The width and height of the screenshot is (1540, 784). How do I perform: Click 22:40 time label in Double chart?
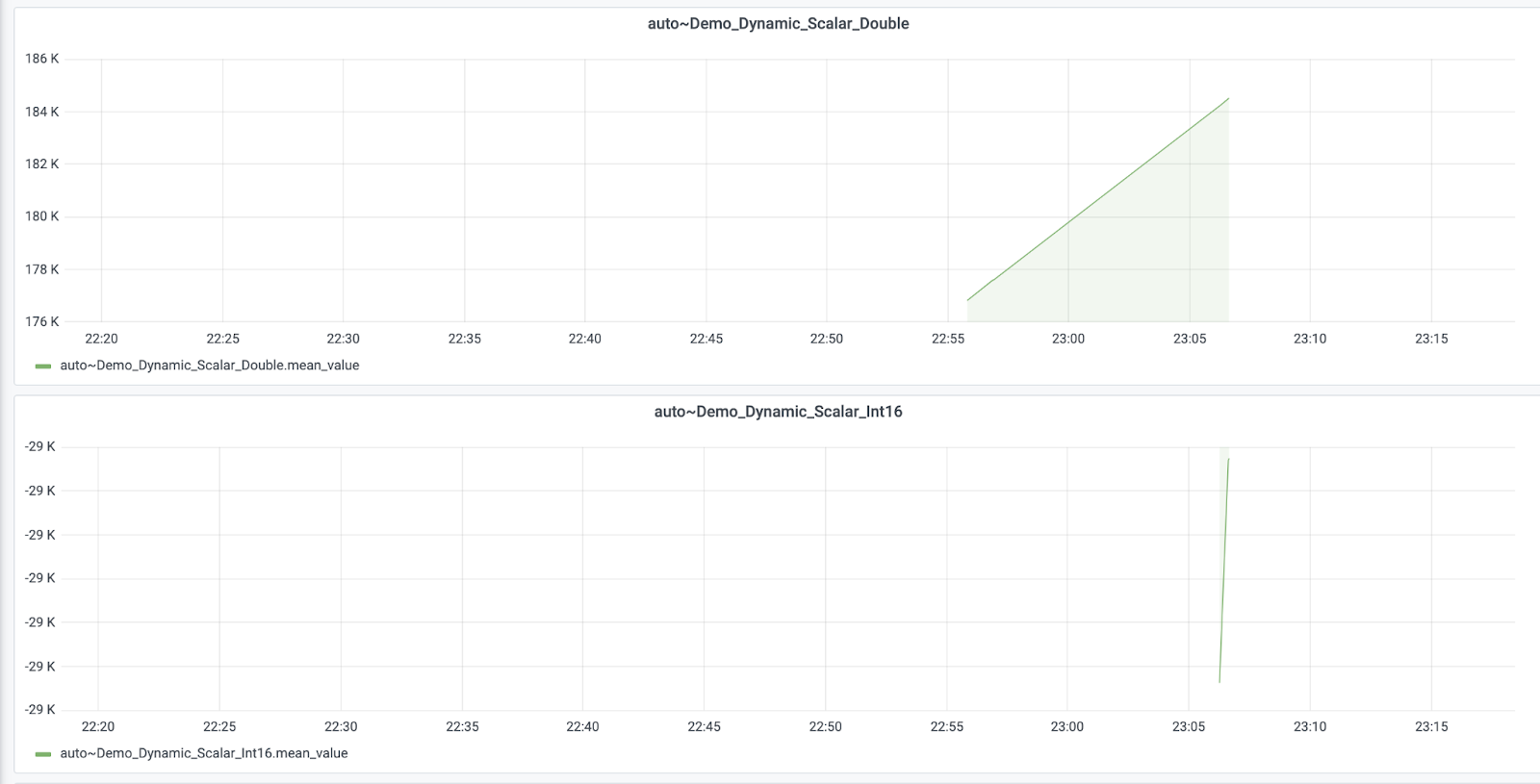point(584,339)
